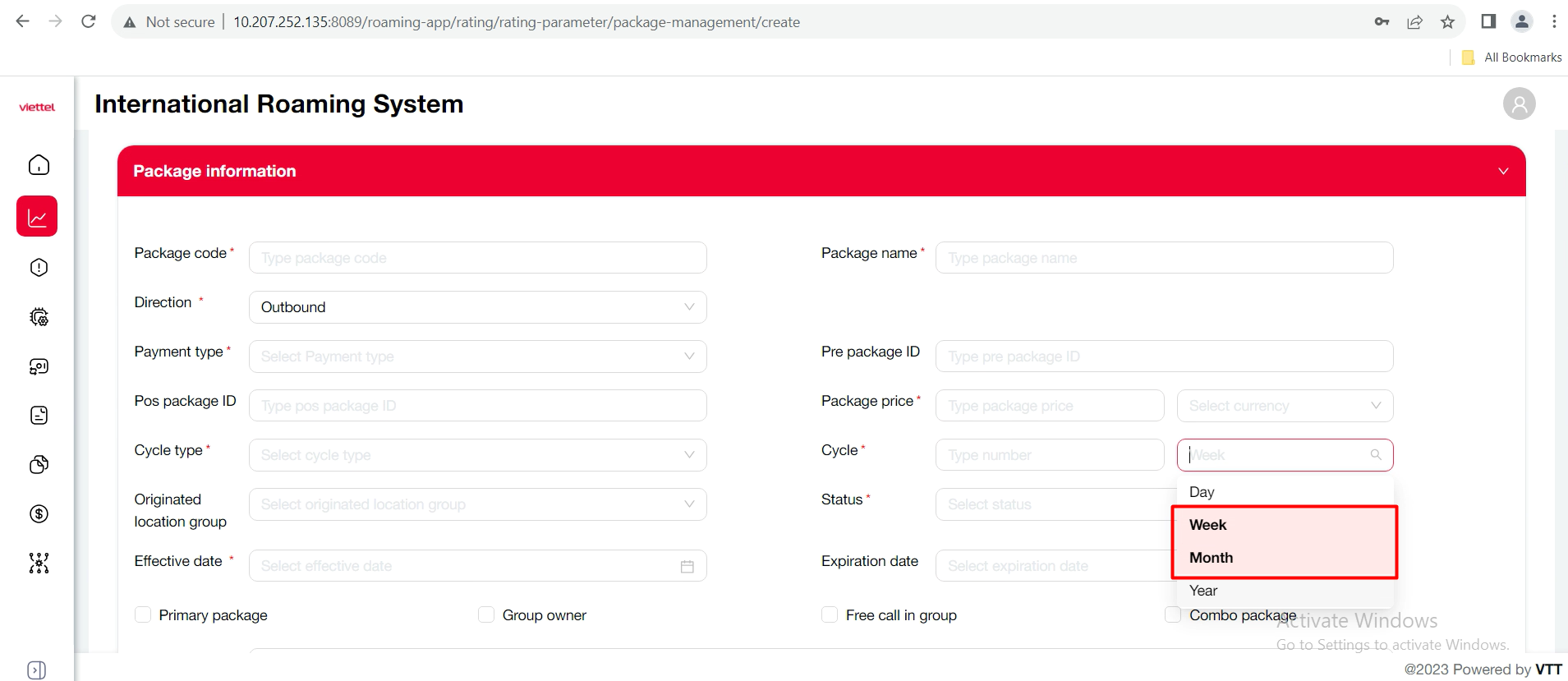Choose Month from the cycle list
1568x681 pixels.
[1211, 558]
